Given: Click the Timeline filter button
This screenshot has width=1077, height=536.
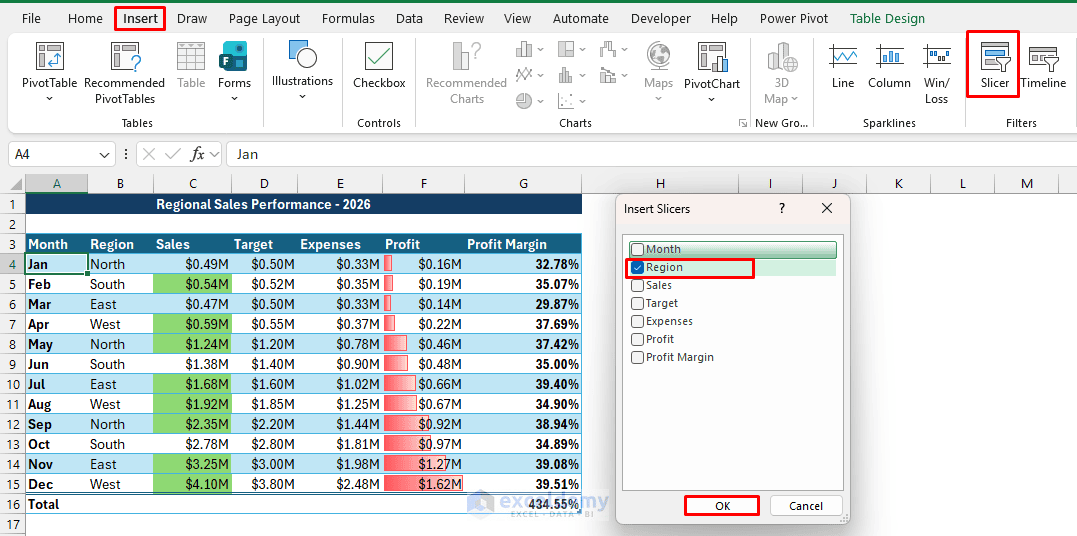Looking at the screenshot, I should pyautogui.click(x=1043, y=66).
